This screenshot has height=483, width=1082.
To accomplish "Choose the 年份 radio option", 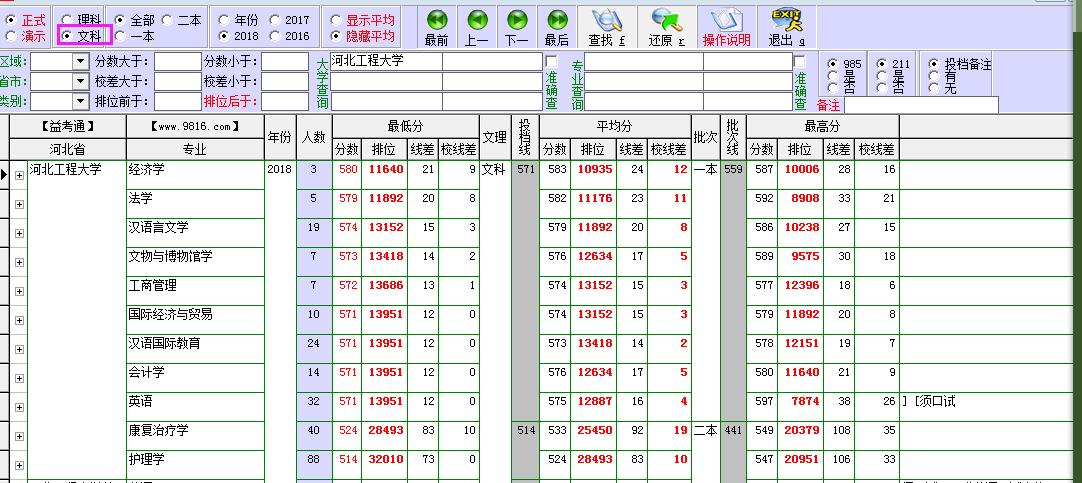I will click(224, 20).
